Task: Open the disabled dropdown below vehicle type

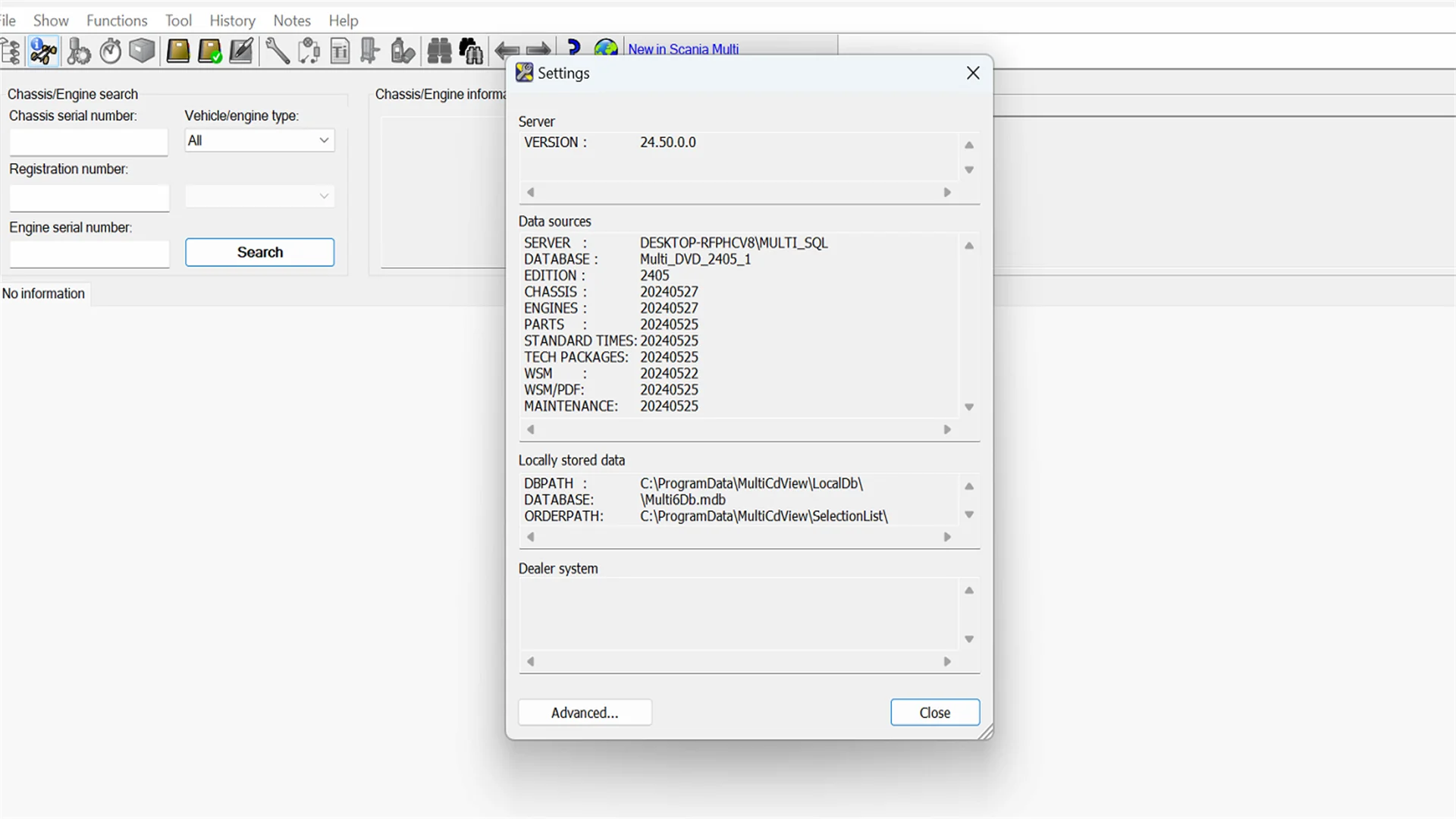Action: point(259,196)
